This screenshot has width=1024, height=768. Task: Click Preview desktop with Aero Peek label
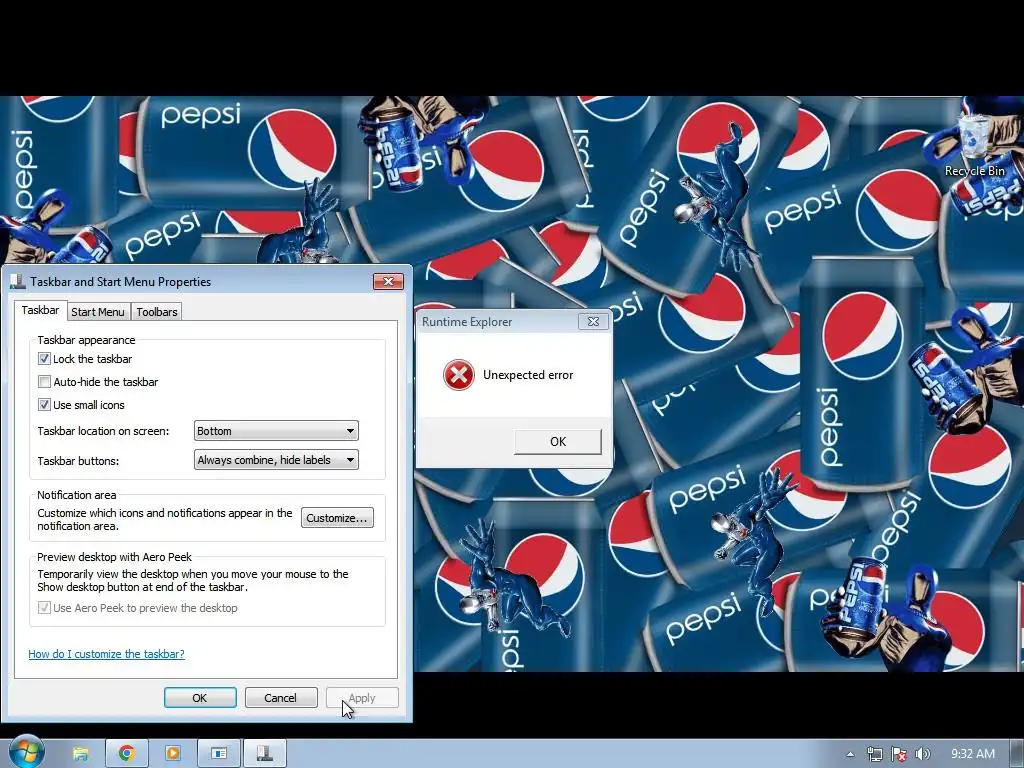tap(114, 556)
